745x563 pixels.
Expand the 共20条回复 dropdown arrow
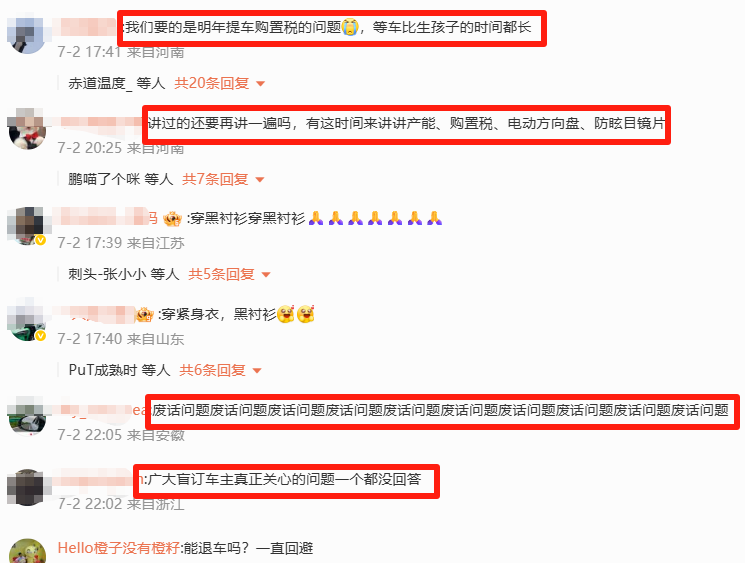pos(260,84)
